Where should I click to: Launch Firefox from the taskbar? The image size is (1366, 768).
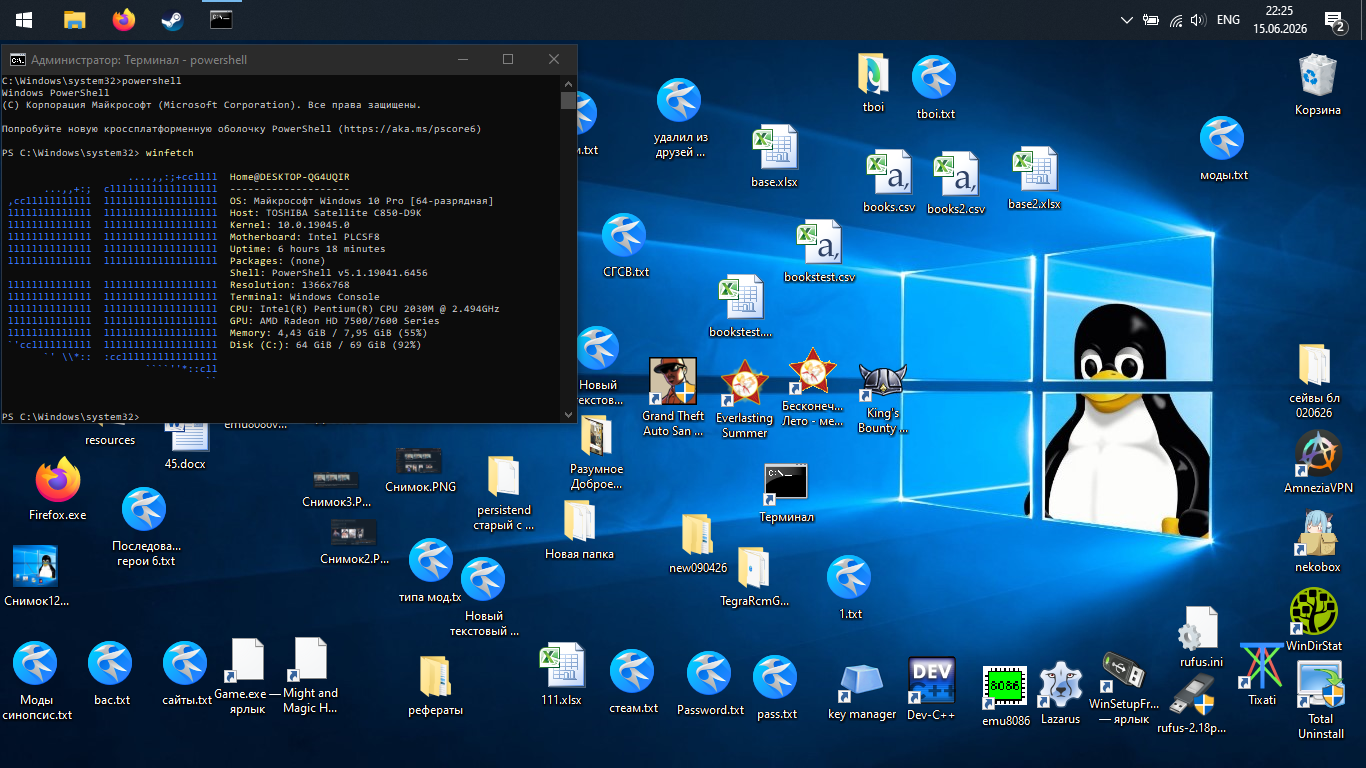tap(123, 19)
